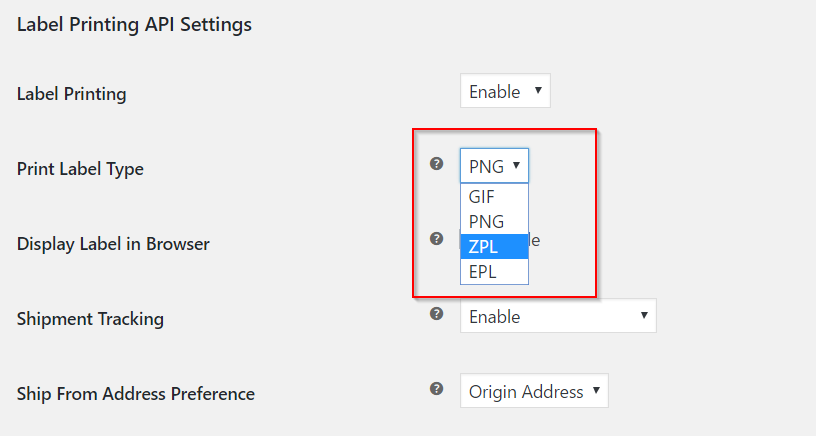Open the Shipment Tracking dropdown

pos(557,317)
